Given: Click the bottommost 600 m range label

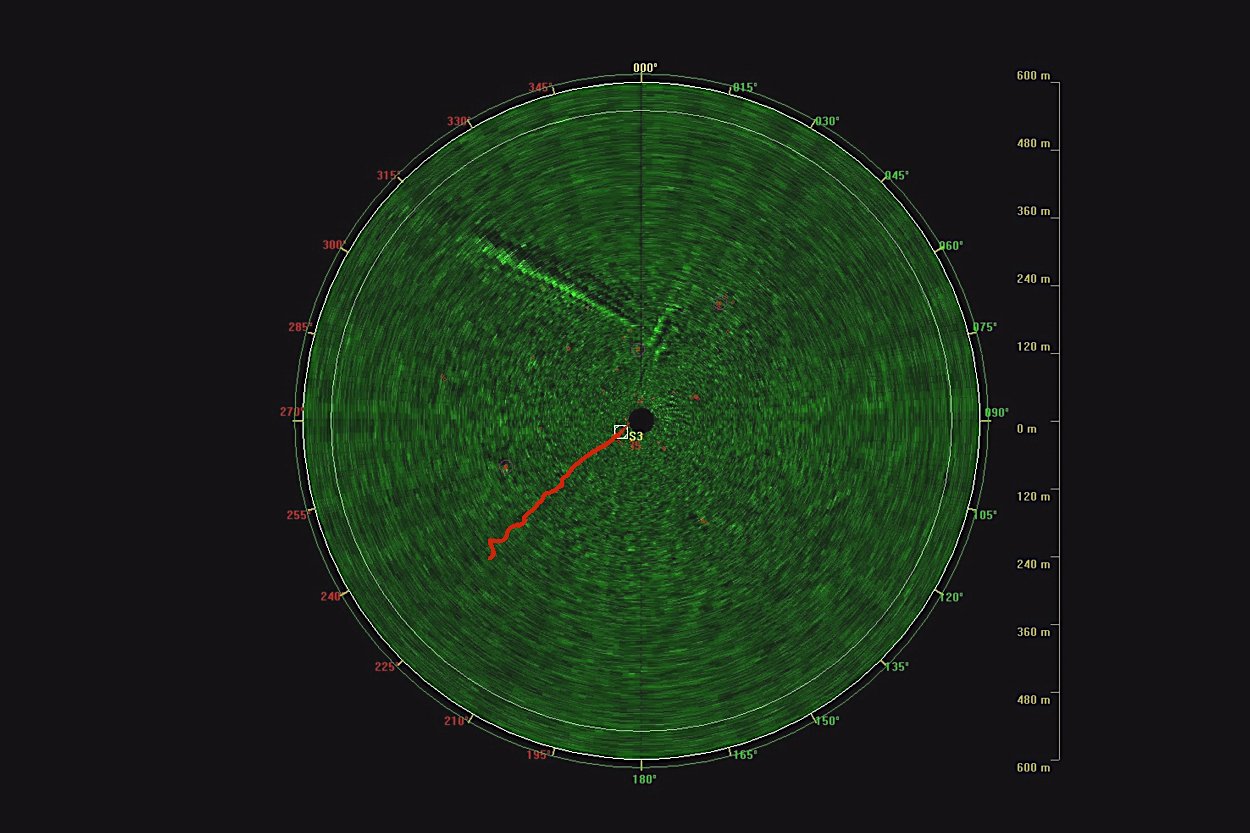Looking at the screenshot, I should click(x=1033, y=767).
